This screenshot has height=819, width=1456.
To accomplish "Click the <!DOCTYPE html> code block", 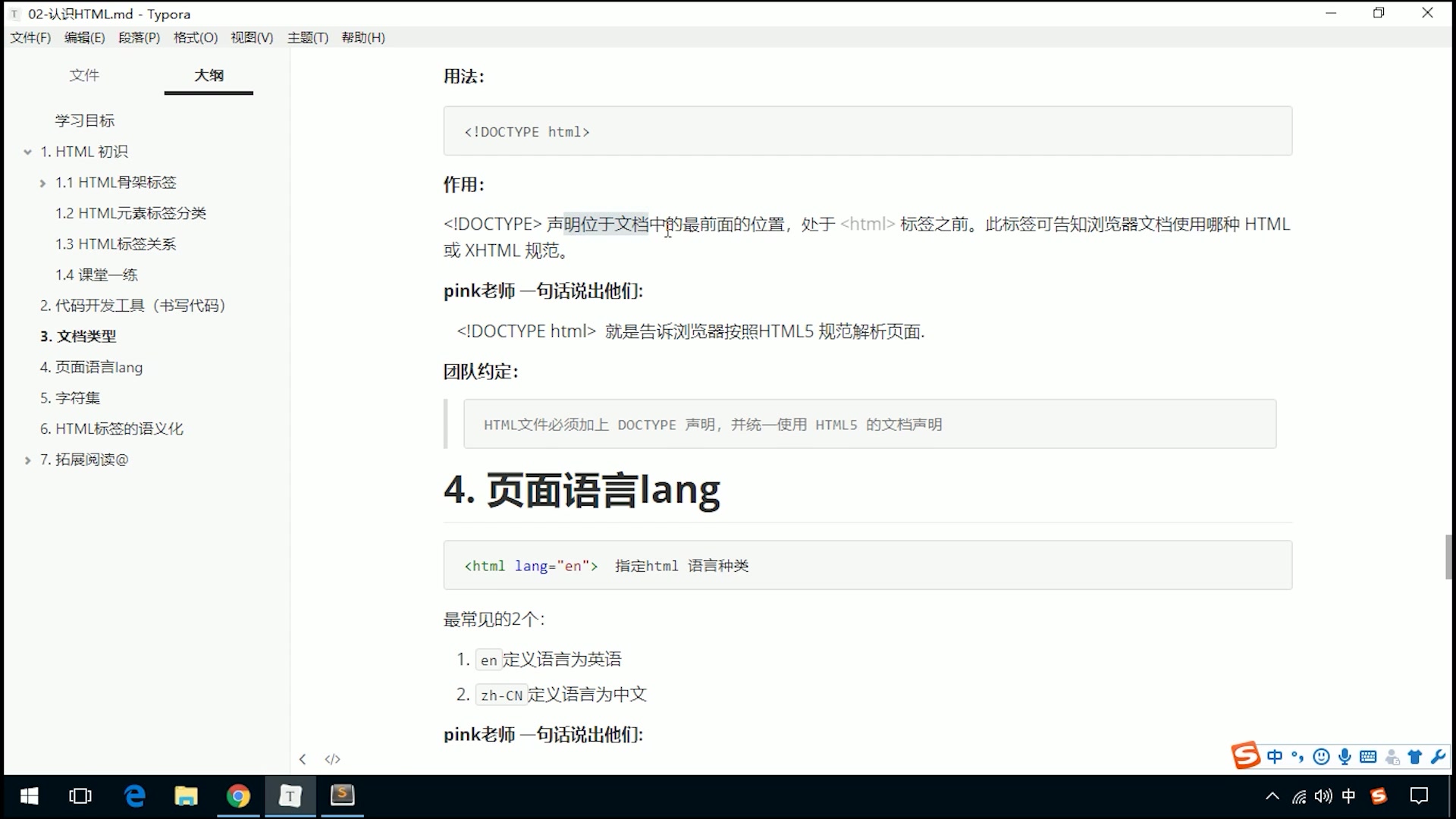I will tap(867, 131).
